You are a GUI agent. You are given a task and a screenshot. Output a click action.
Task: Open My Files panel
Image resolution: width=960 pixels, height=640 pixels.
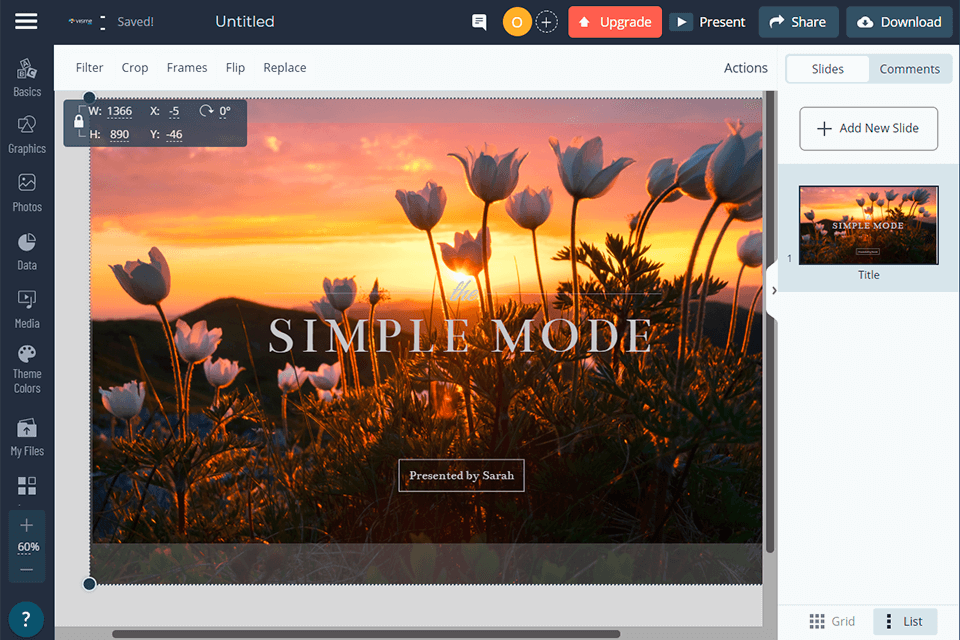coord(27,436)
